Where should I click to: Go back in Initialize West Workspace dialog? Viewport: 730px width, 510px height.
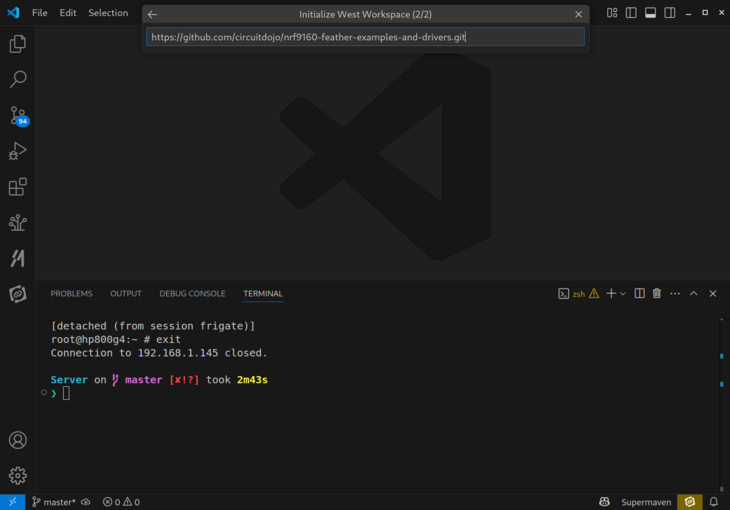pyautogui.click(x=152, y=14)
